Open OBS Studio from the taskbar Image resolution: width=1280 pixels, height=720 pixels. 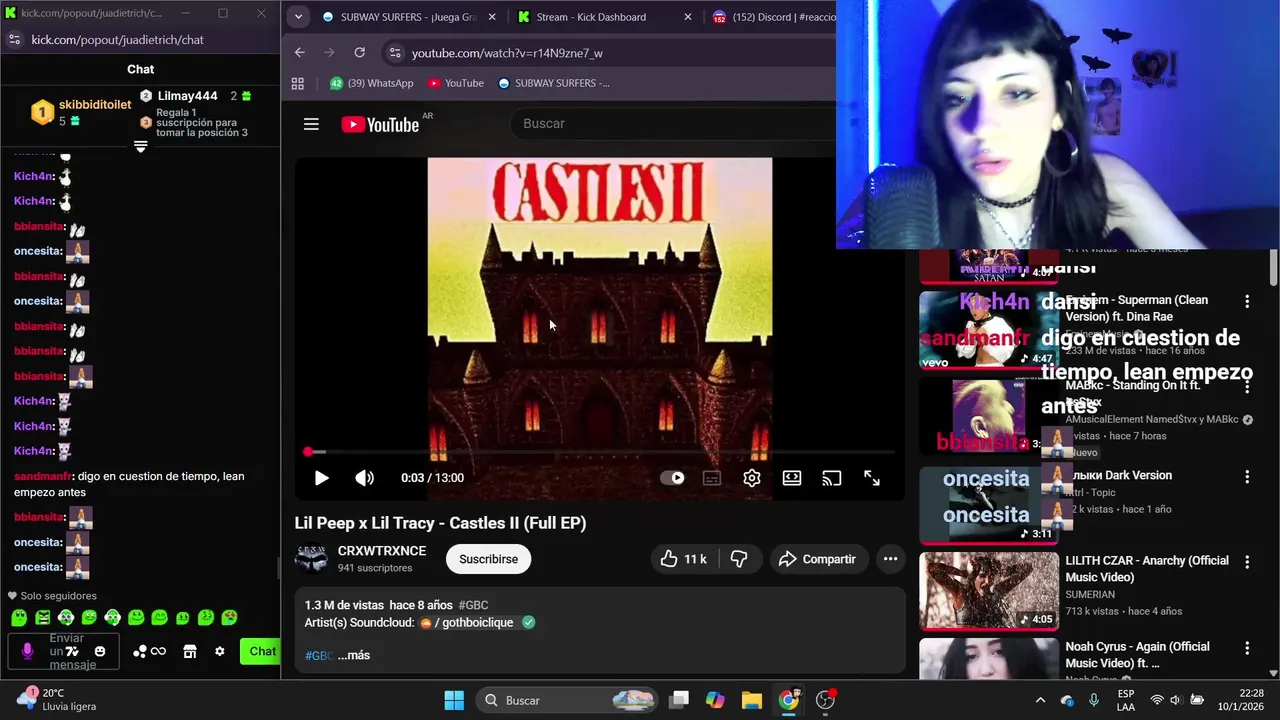(826, 700)
